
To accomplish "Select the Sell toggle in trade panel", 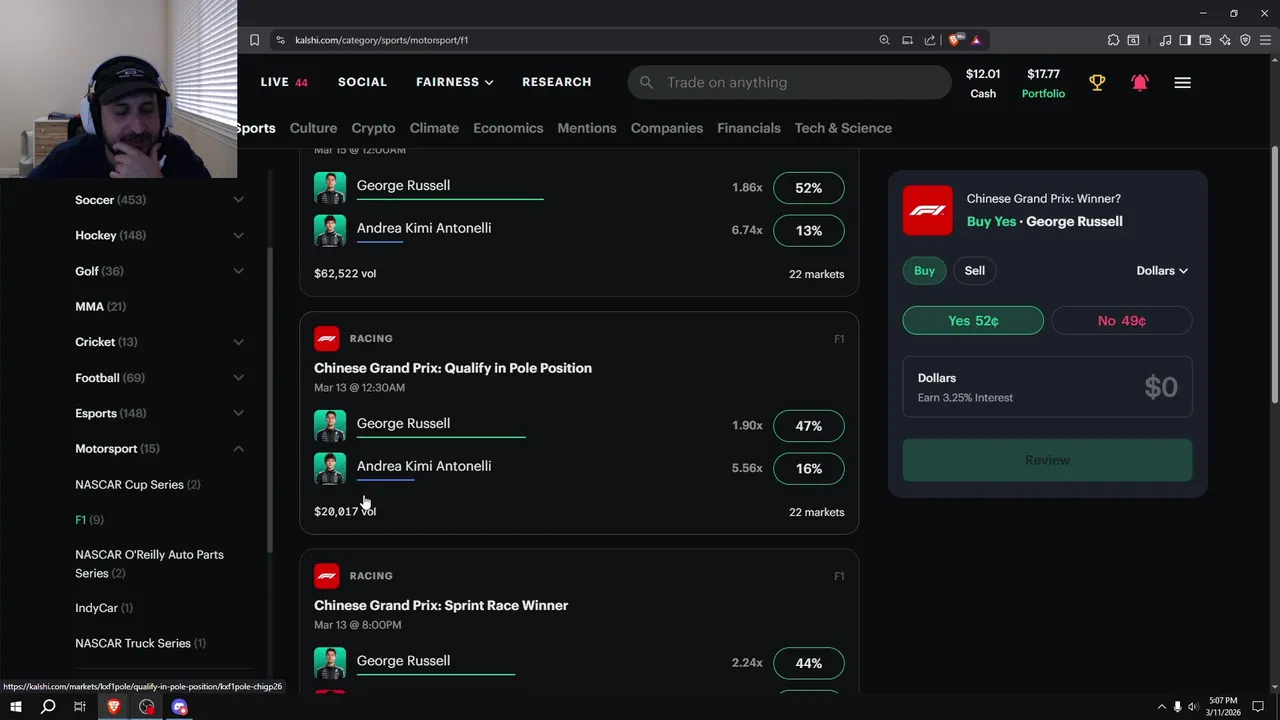I will [975, 270].
